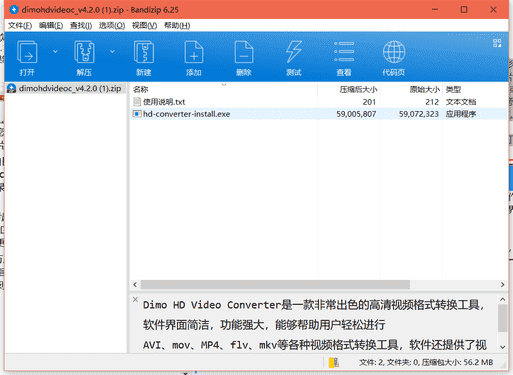This screenshot has width=513, height=375.
Task: Open the 帮助(H) menu
Action: tap(177, 26)
